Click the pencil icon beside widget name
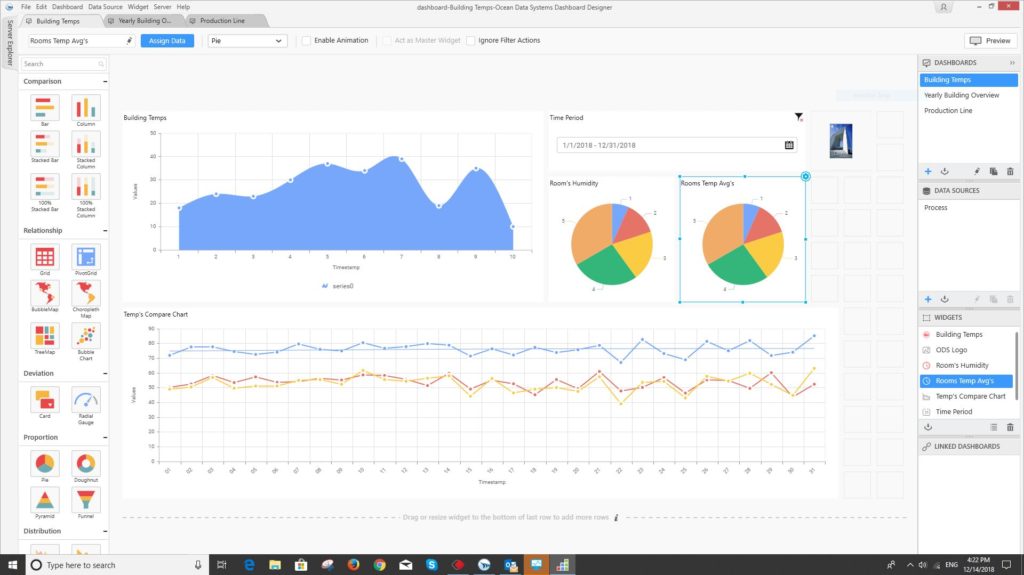This screenshot has width=1024, height=575. (129, 41)
